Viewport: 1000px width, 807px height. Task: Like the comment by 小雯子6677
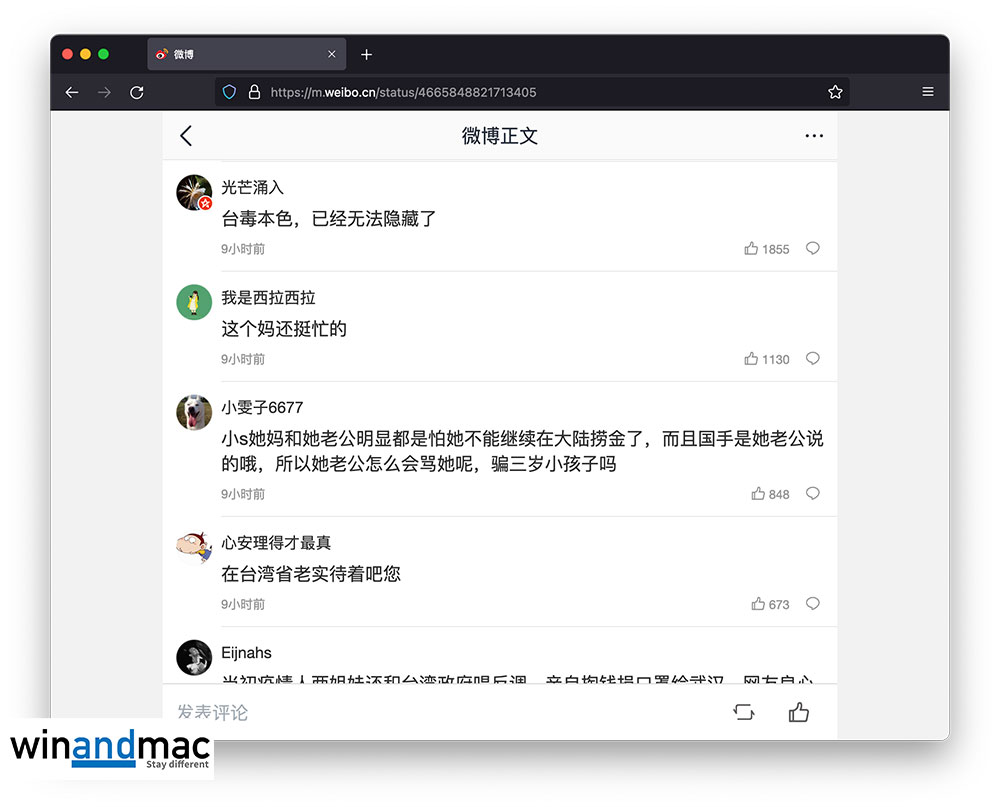[x=758, y=494]
